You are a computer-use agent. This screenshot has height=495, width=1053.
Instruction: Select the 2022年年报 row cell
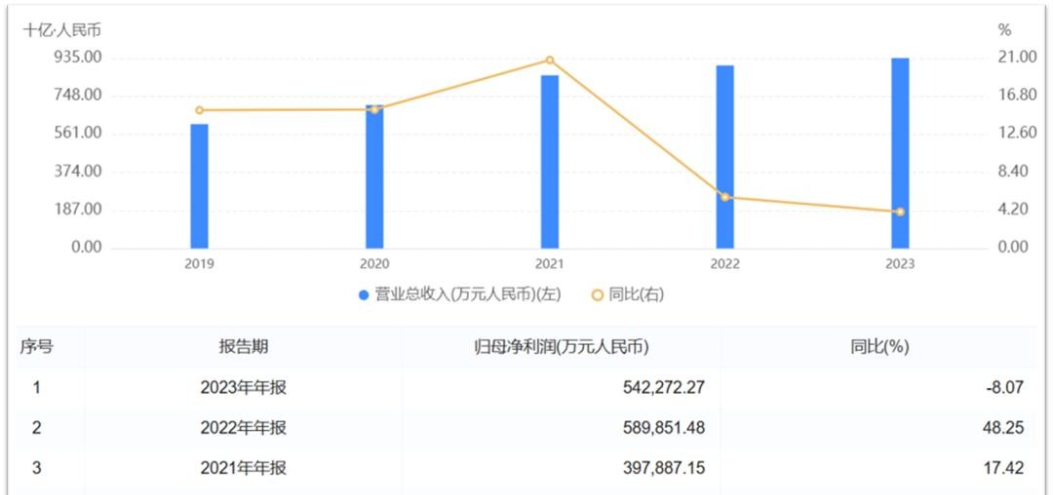[244, 428]
